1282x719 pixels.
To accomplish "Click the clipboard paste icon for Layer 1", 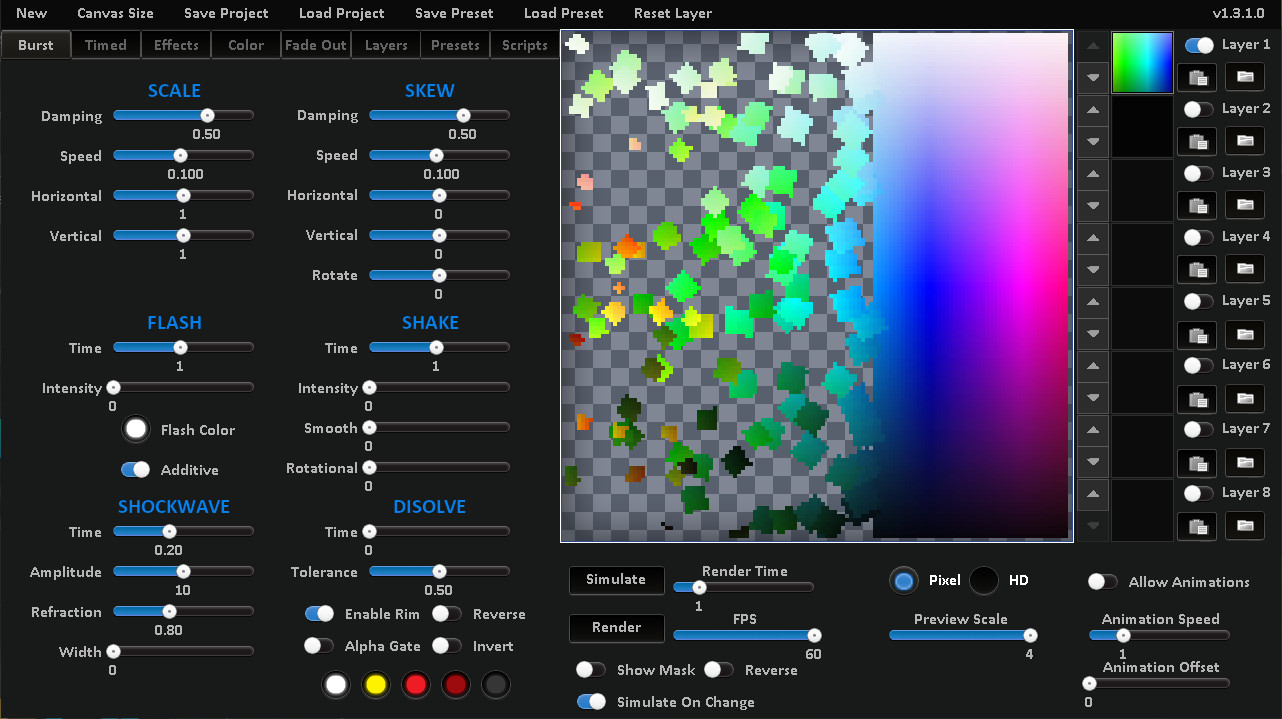I will click(x=1197, y=77).
